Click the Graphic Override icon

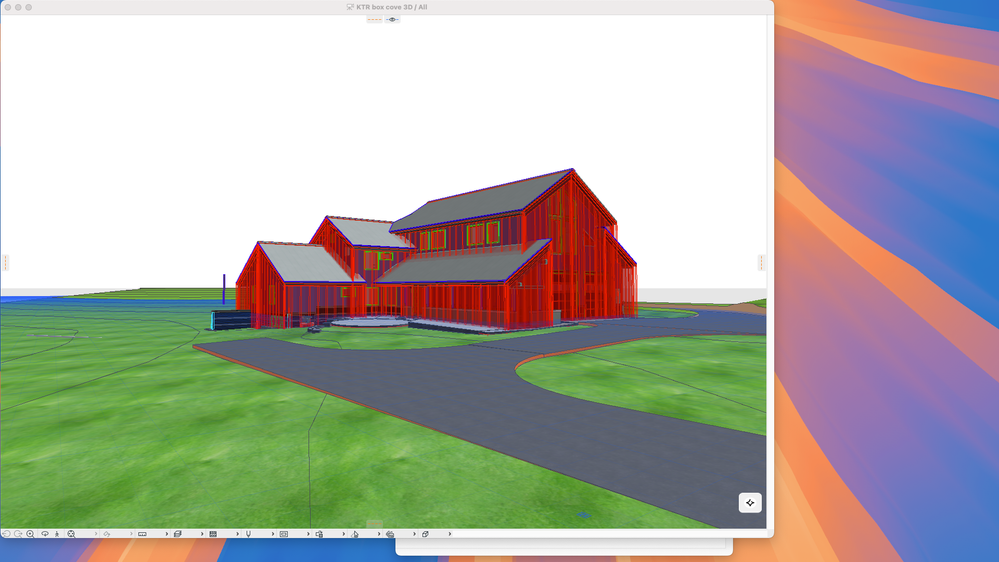(x=319, y=534)
